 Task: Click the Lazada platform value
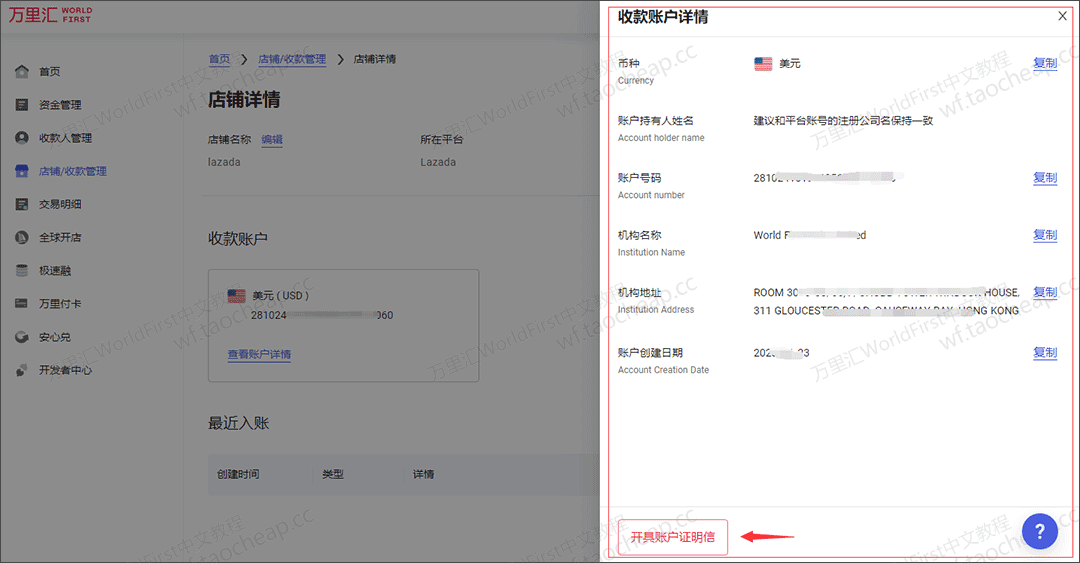point(438,162)
